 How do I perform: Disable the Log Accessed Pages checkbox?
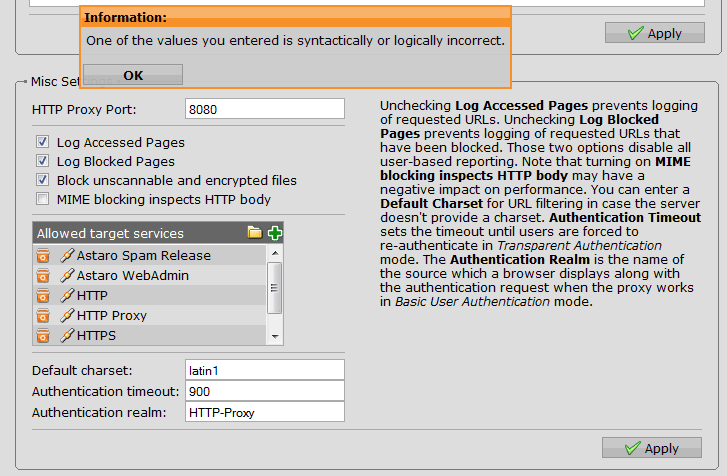click(x=43, y=142)
